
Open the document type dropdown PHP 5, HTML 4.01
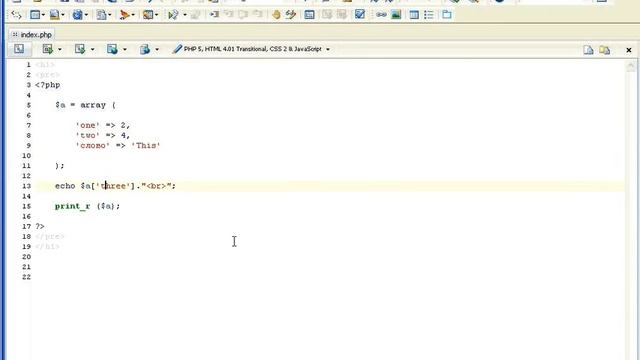point(251,49)
